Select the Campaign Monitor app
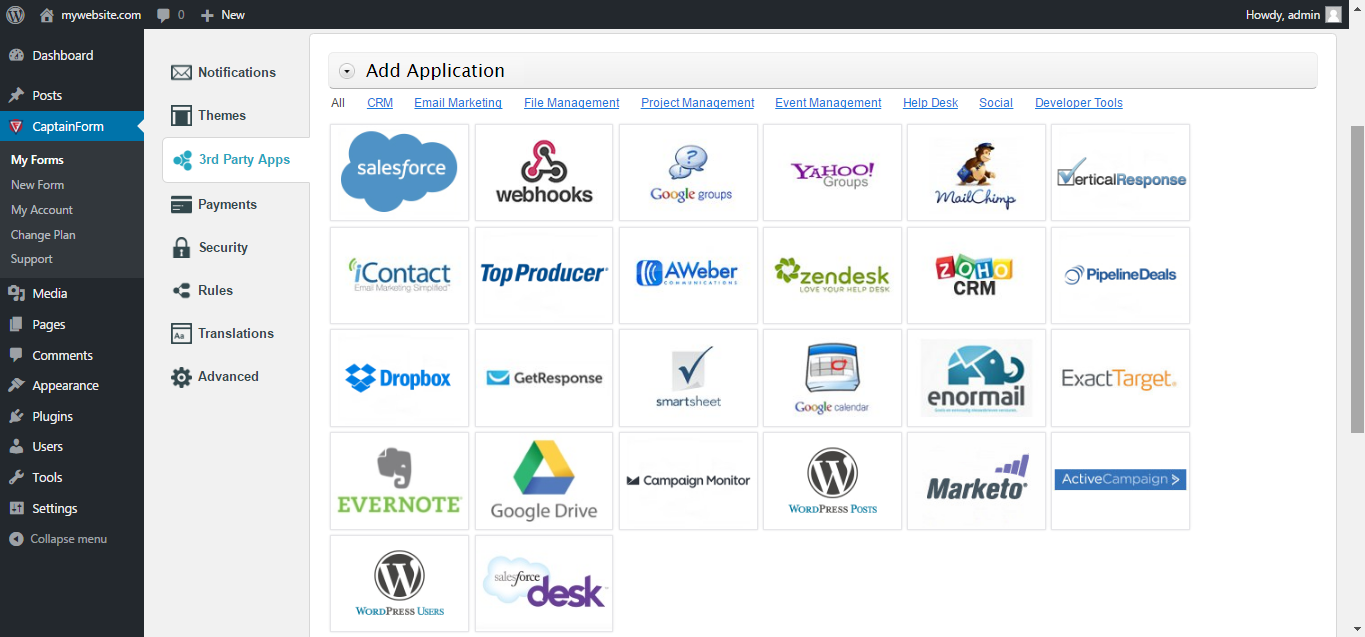This screenshot has width=1365, height=637. (x=688, y=481)
